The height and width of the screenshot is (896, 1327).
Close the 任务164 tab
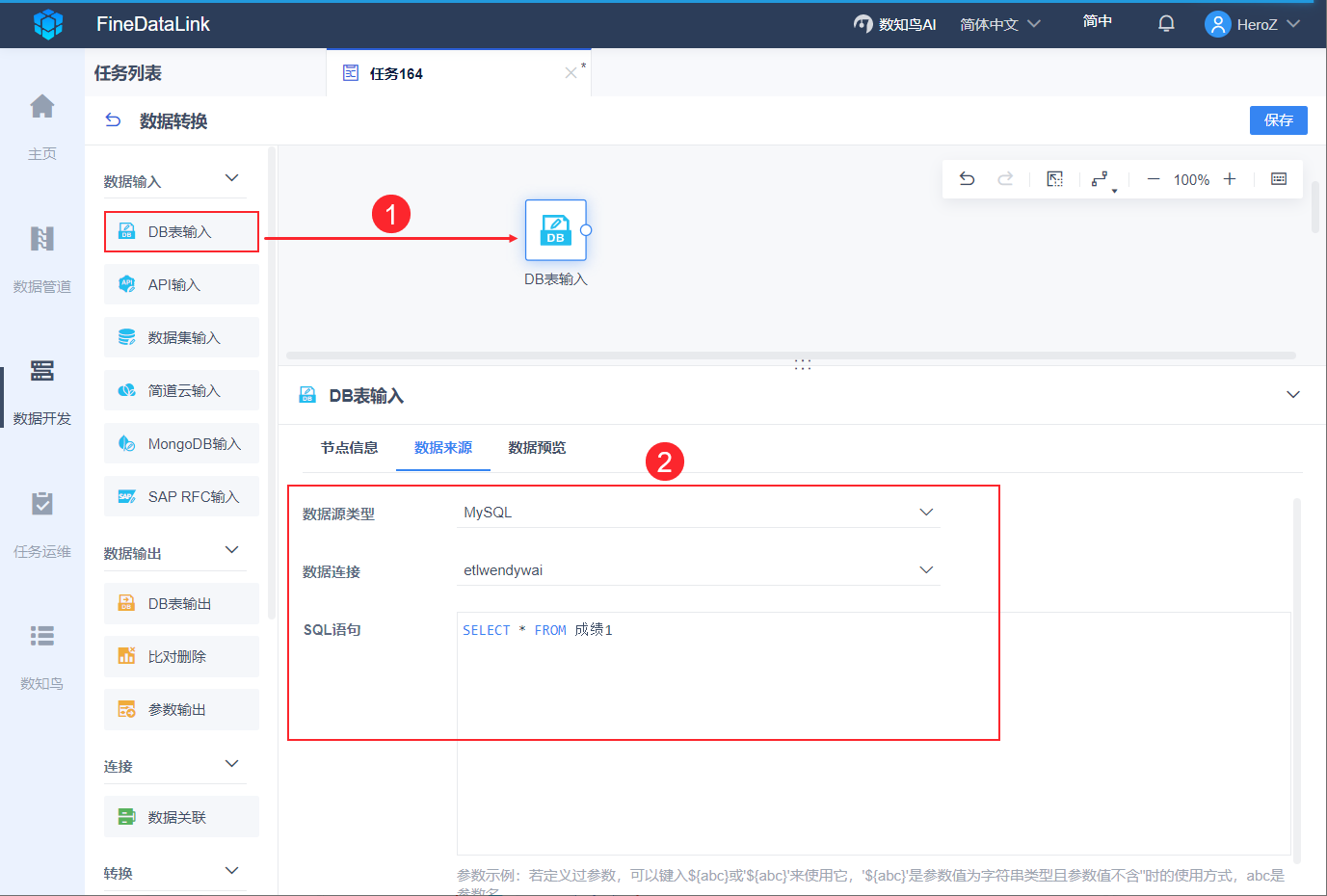[571, 73]
